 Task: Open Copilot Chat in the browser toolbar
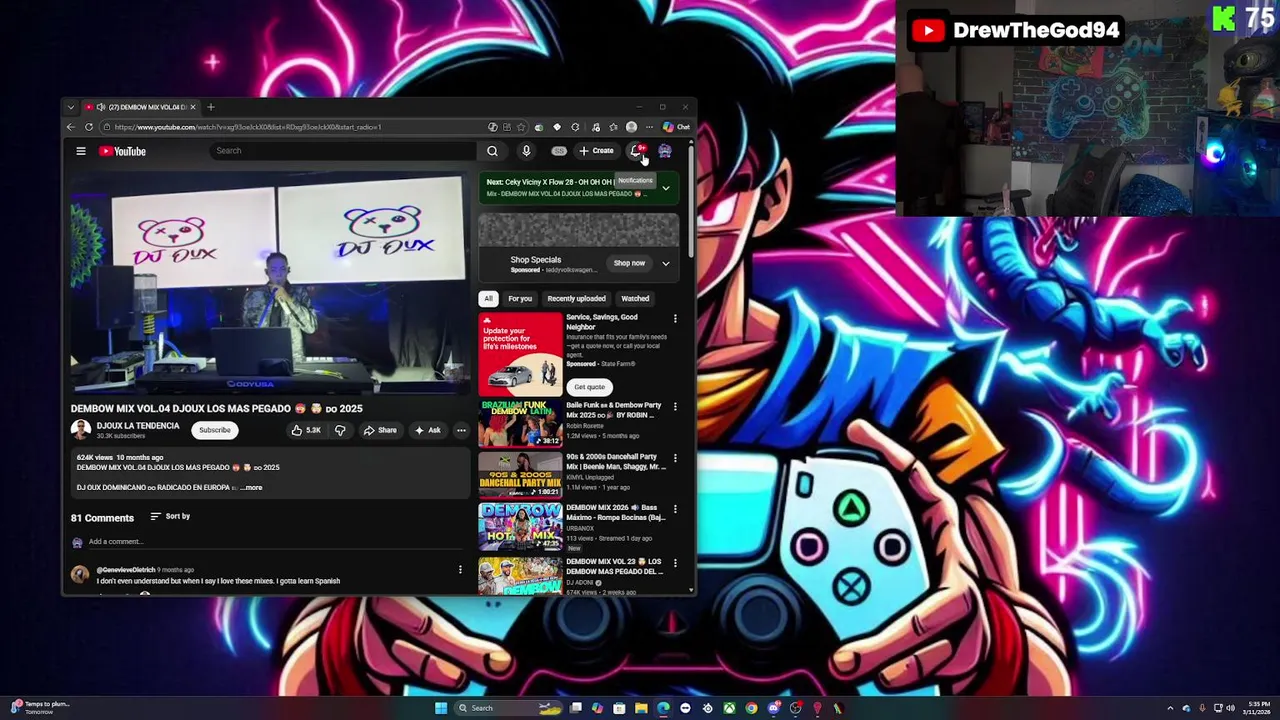click(x=676, y=127)
